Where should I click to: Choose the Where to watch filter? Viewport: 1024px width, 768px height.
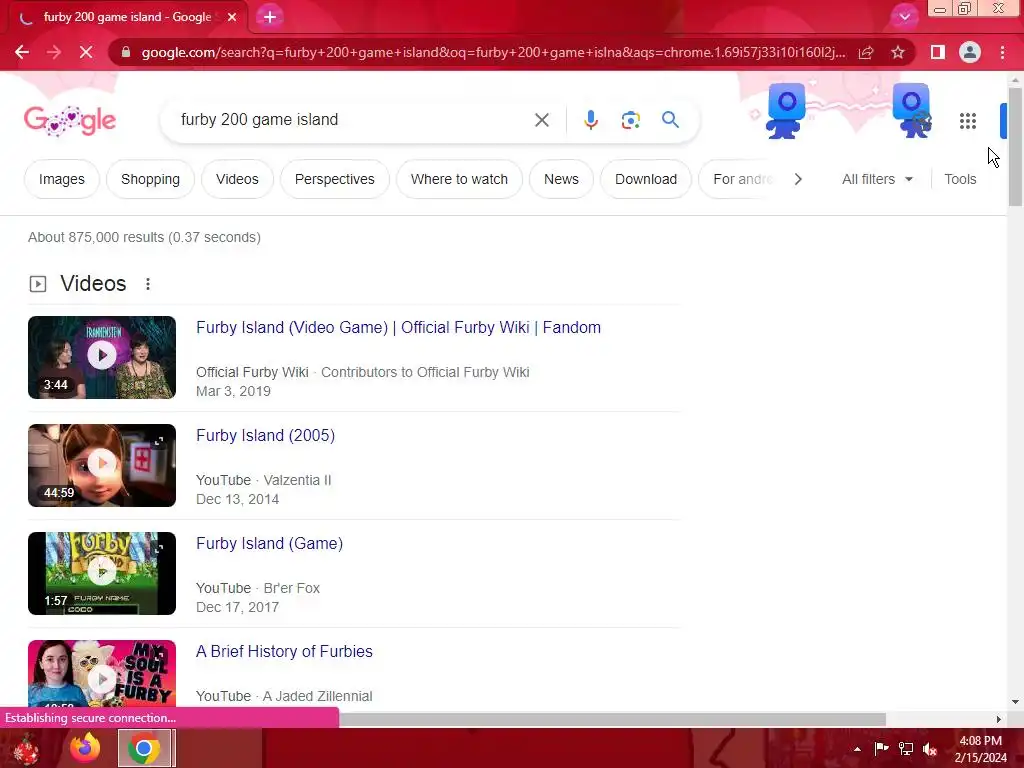[x=459, y=179]
